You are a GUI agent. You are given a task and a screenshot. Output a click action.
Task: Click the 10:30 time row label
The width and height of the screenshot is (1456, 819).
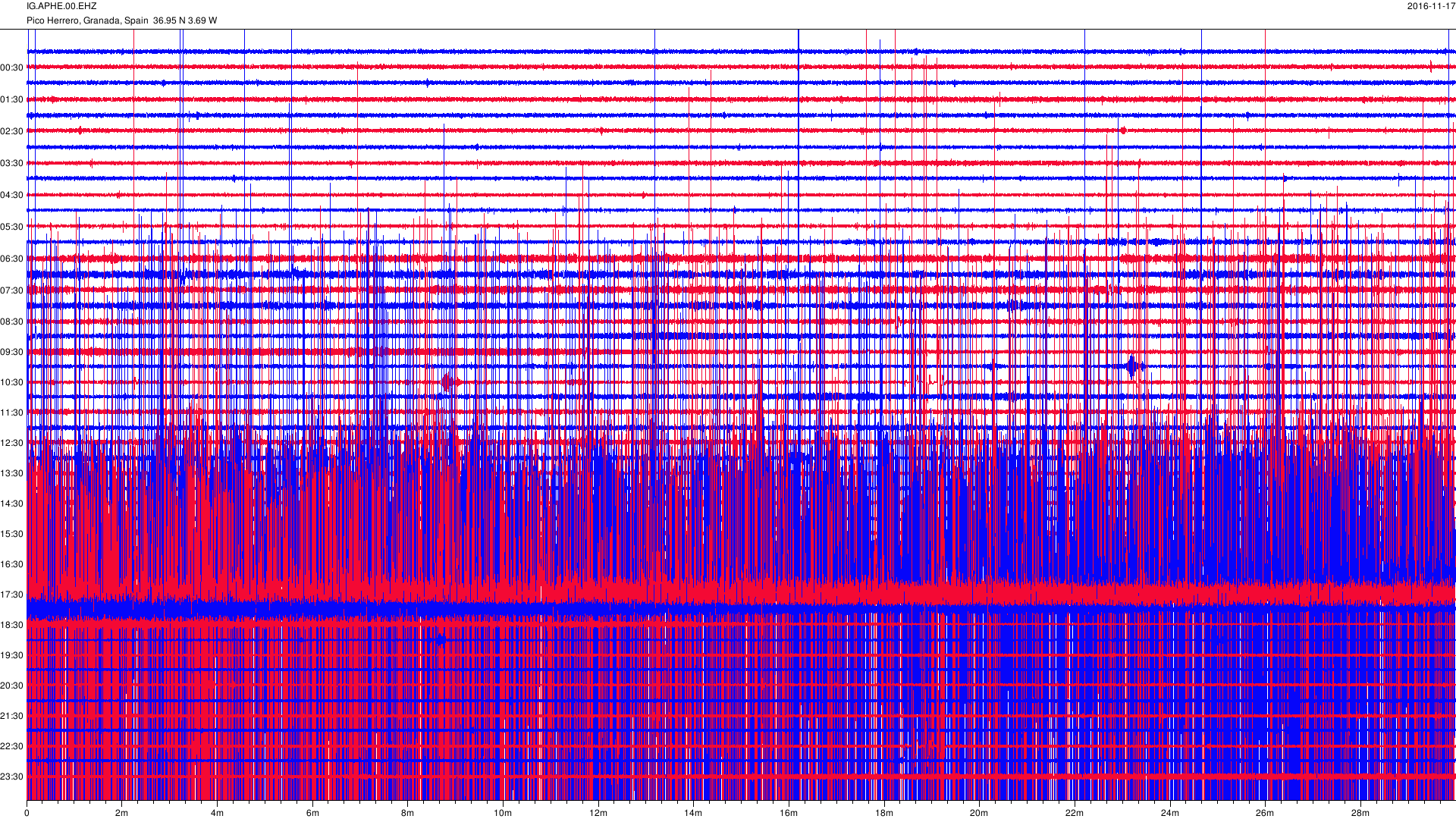(11, 382)
